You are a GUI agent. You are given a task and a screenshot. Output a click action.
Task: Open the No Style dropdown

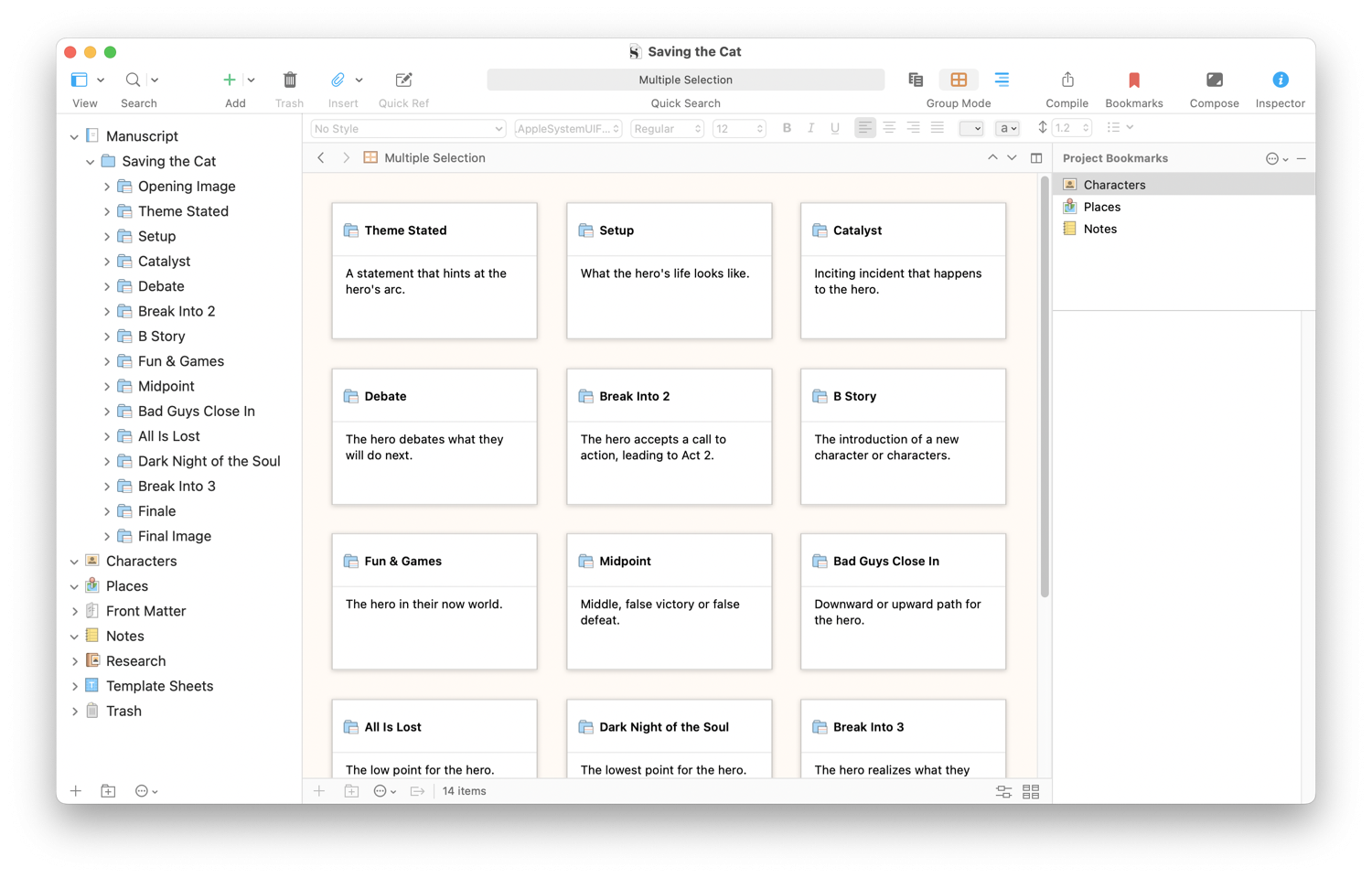(408, 129)
